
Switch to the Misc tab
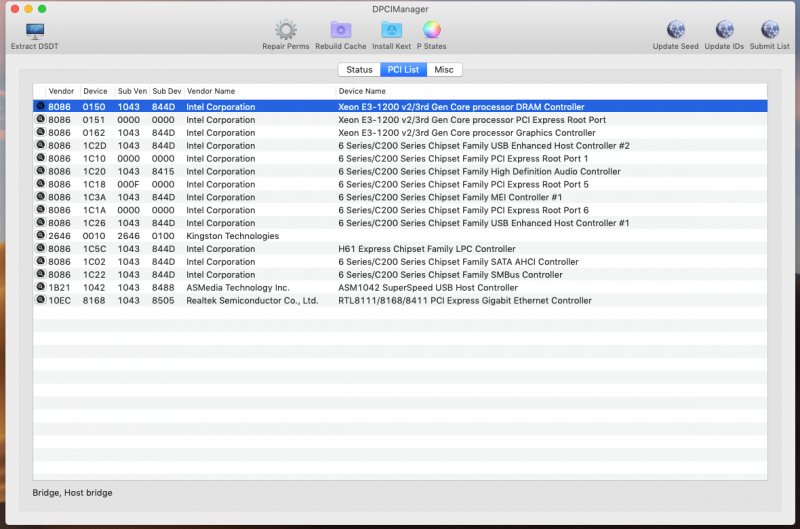(444, 70)
